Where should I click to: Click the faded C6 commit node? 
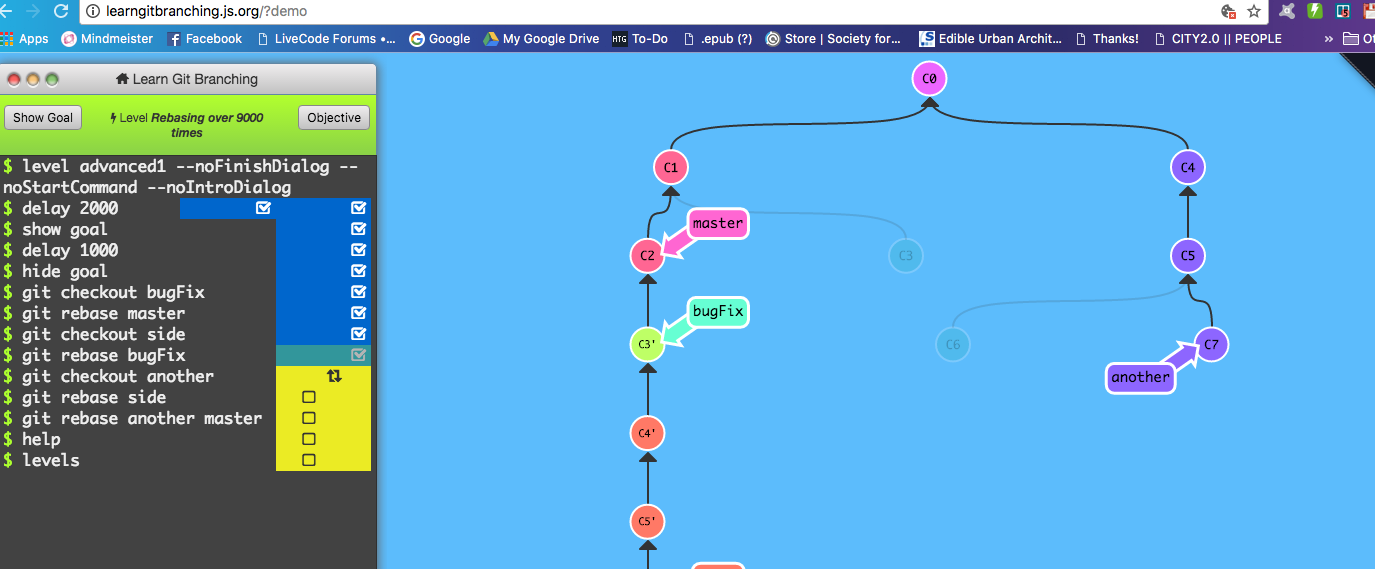pyautogui.click(x=953, y=345)
